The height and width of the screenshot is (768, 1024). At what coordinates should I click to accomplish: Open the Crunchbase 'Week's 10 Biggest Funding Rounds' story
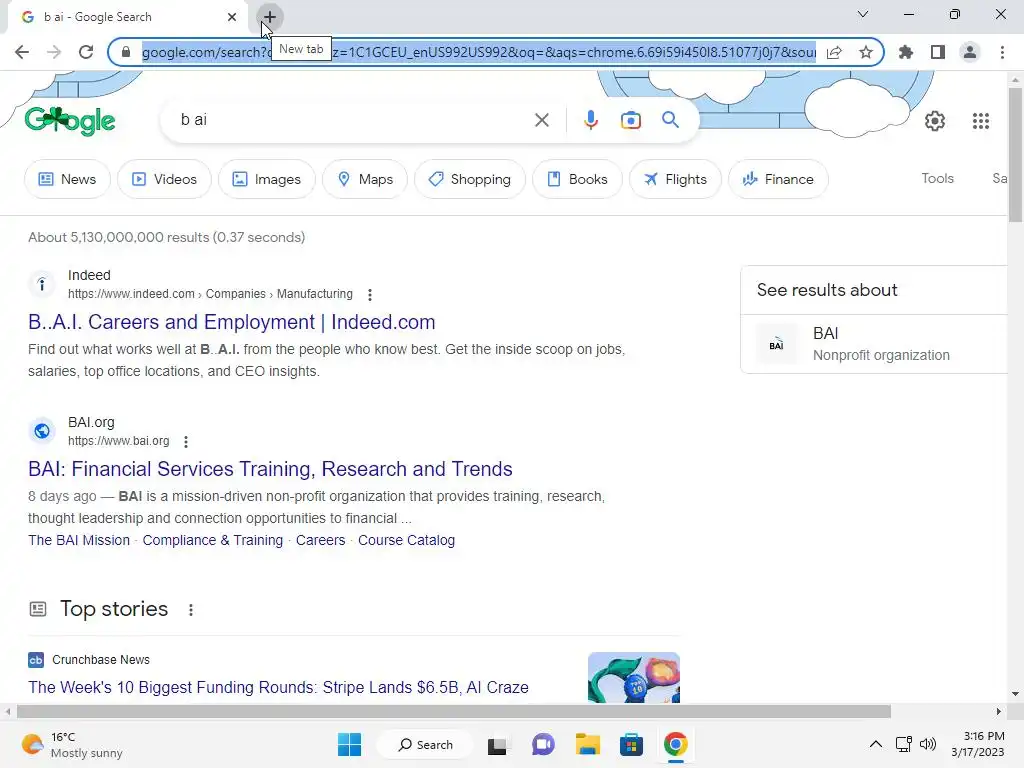click(x=278, y=687)
